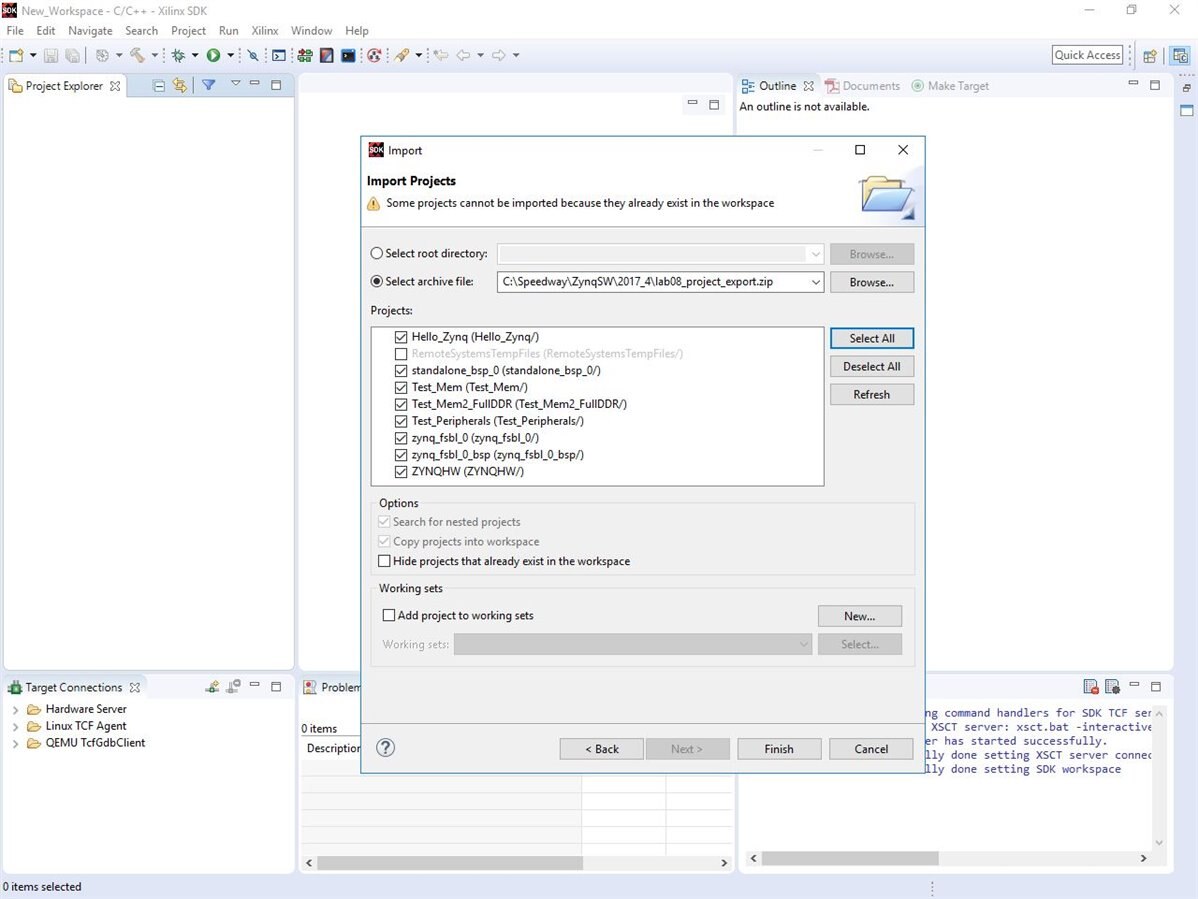Open Help via question mark icon
The image size is (1198, 899).
386,748
